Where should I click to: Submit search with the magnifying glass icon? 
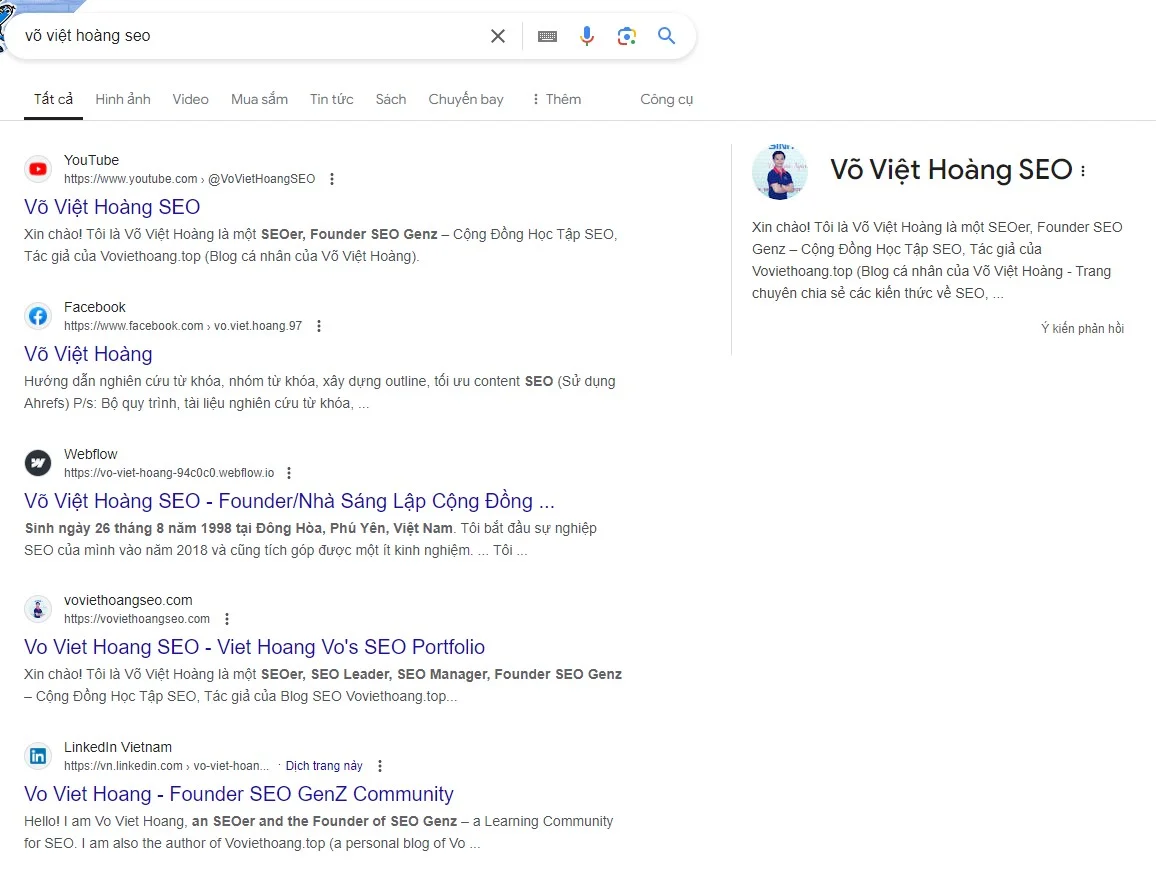[666, 35]
